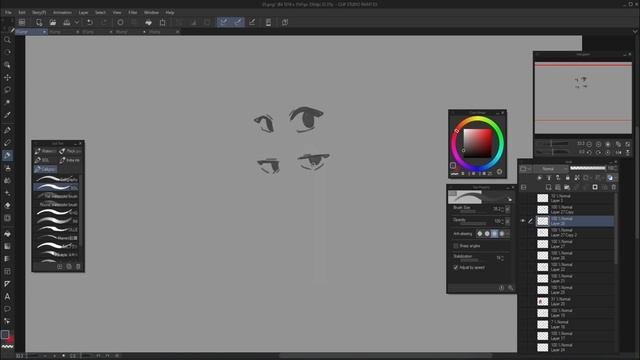This screenshot has height=360, width=640.
Task: Click the Undo arrow icon
Action: [90, 22]
